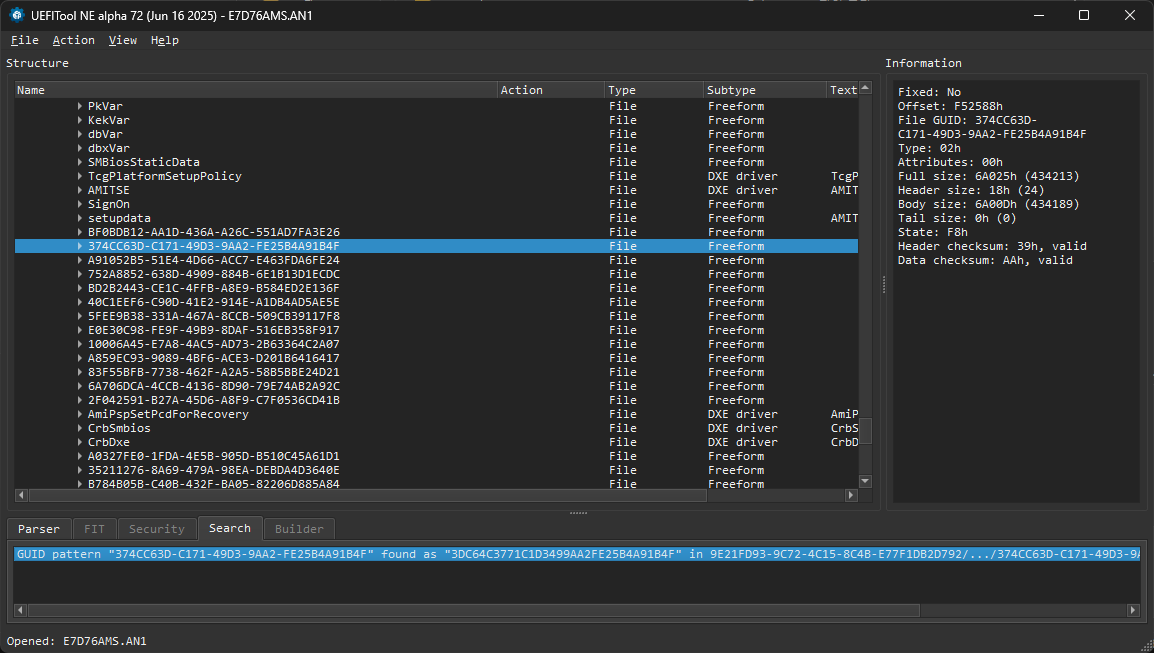Select the 6A706DCA-4CCB-4136-8D90-79E74AB2A92C row
The height and width of the screenshot is (653, 1154).
point(436,386)
